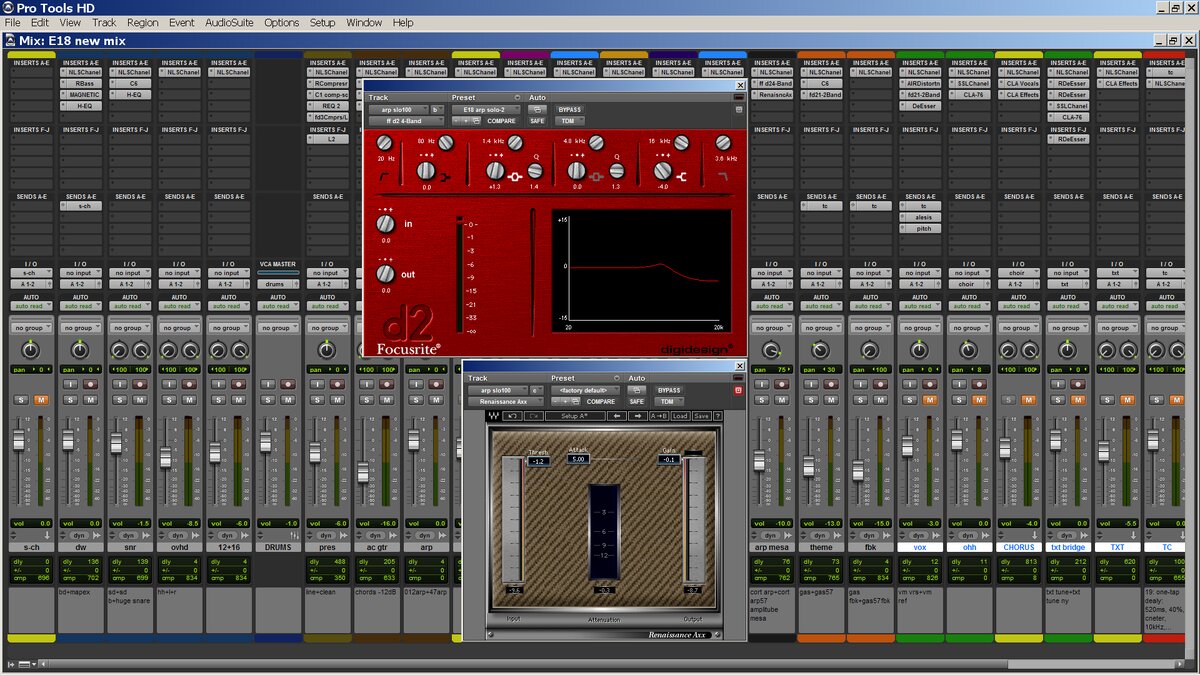Open auto read selector on s-ch track
The image size is (1200, 675).
coord(31,306)
